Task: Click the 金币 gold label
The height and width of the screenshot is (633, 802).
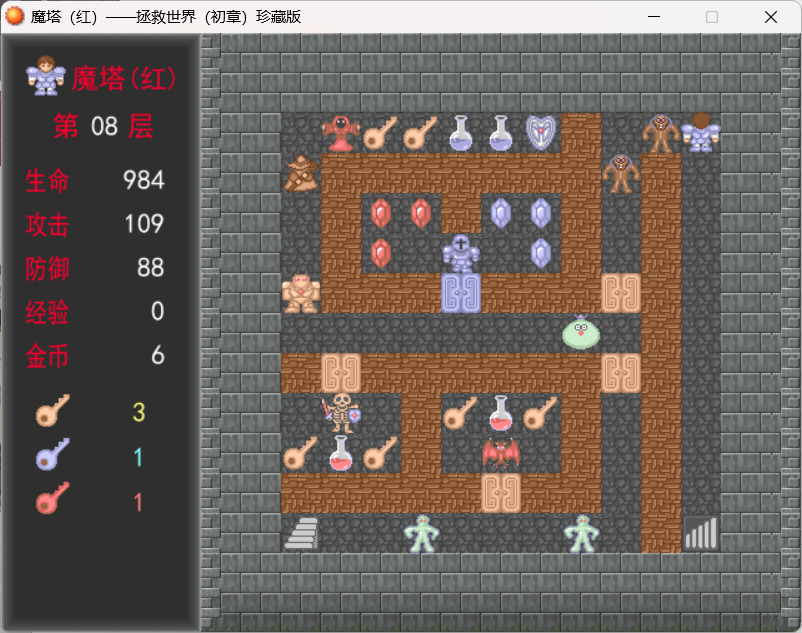Action: [x=47, y=356]
